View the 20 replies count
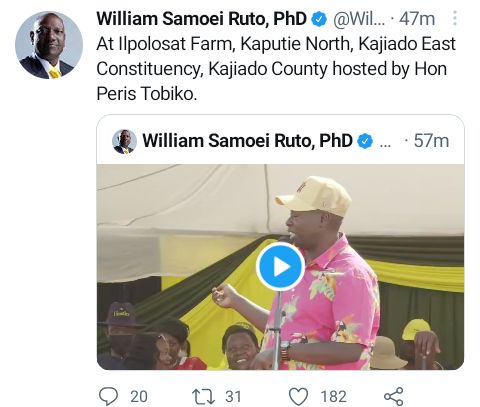The image size is (480, 407). (x=139, y=397)
